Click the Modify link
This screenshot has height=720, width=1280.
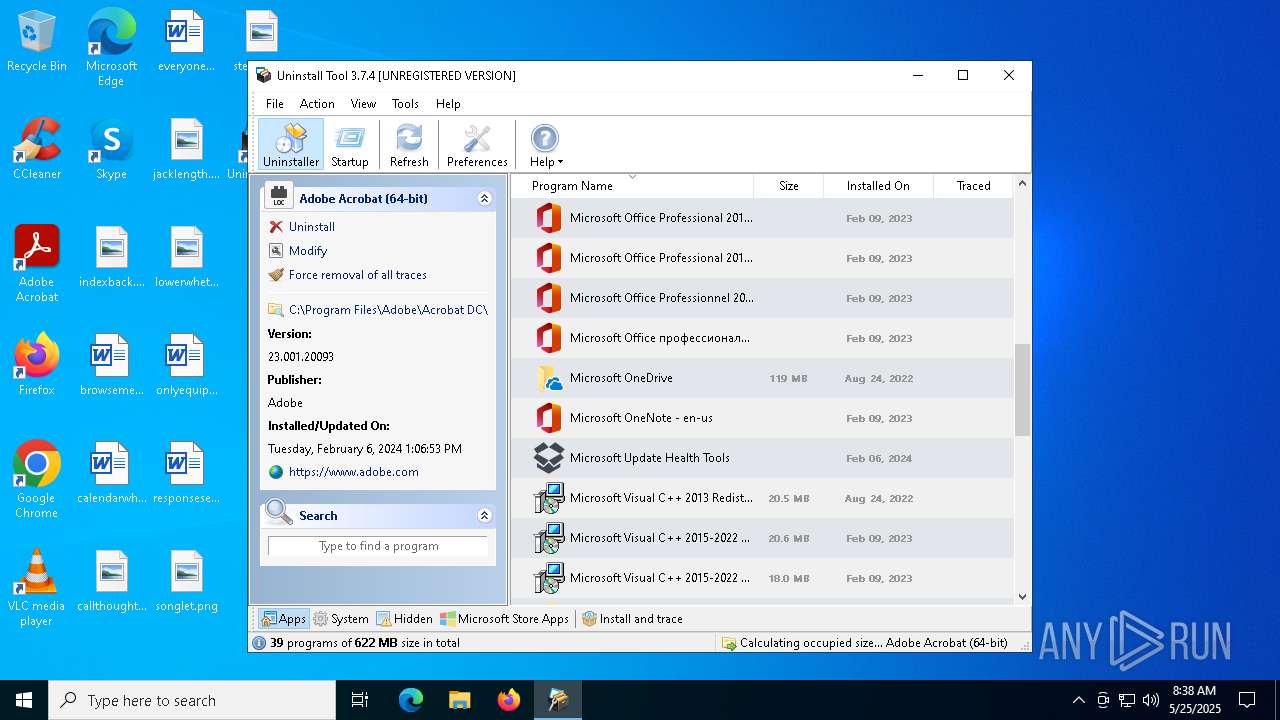point(307,251)
